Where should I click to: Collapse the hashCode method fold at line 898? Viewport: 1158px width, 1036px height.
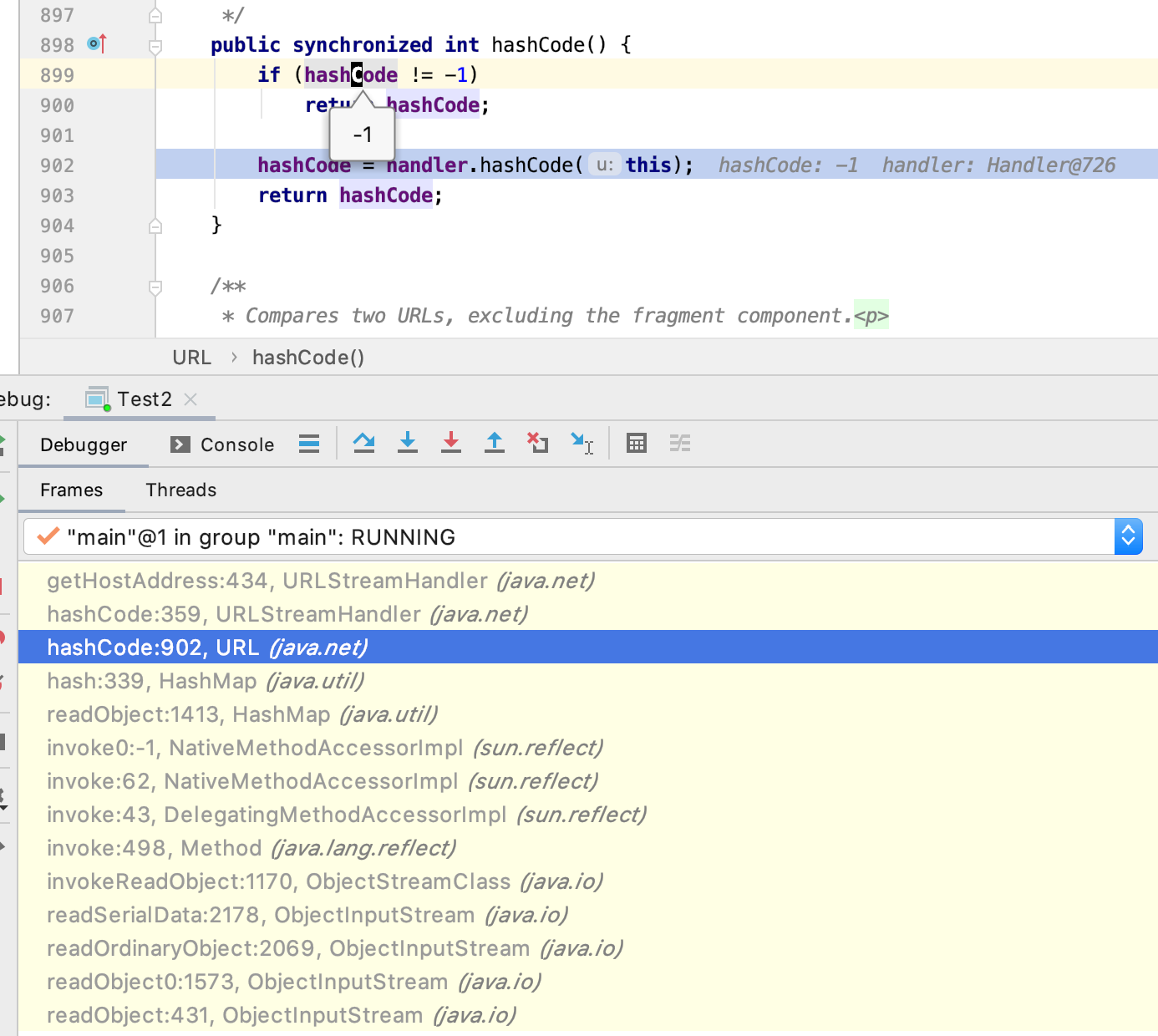[x=155, y=46]
